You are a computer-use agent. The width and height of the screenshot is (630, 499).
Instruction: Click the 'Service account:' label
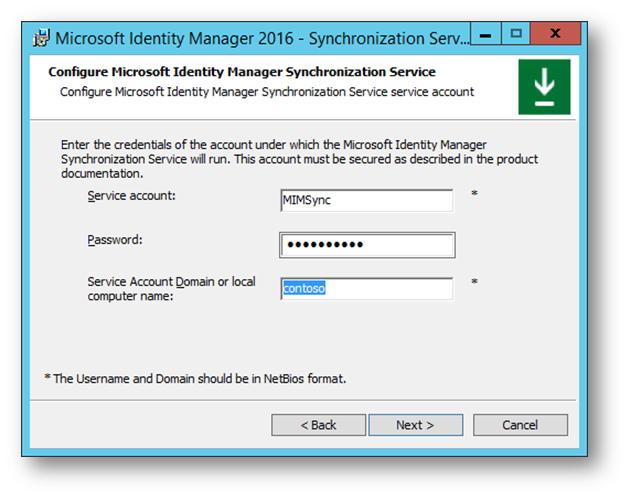pos(131,196)
